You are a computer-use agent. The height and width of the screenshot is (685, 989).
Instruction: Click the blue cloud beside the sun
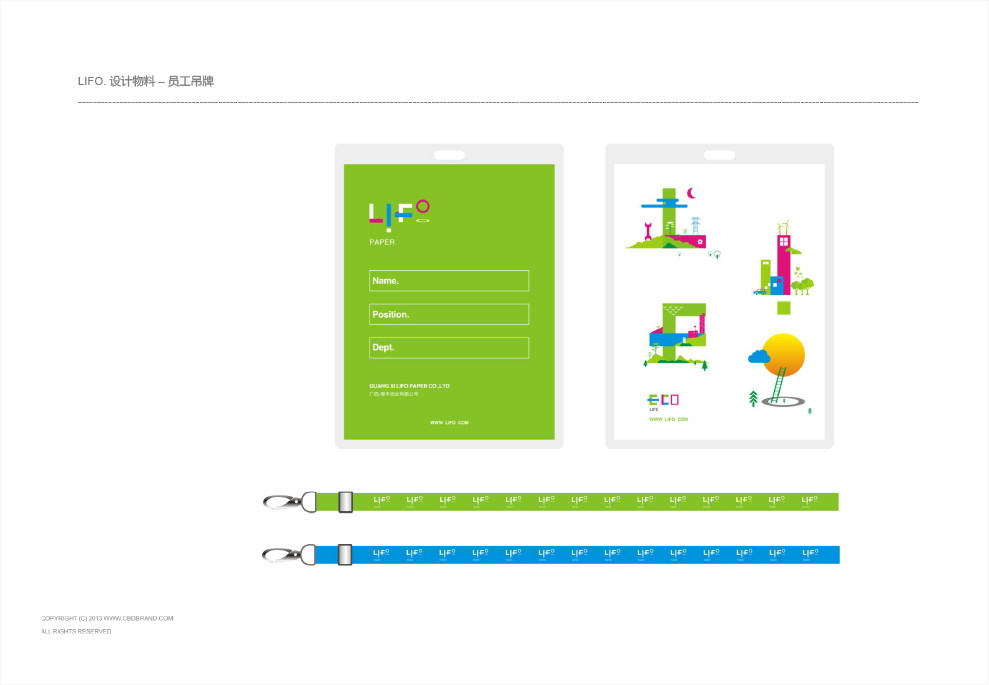(758, 356)
